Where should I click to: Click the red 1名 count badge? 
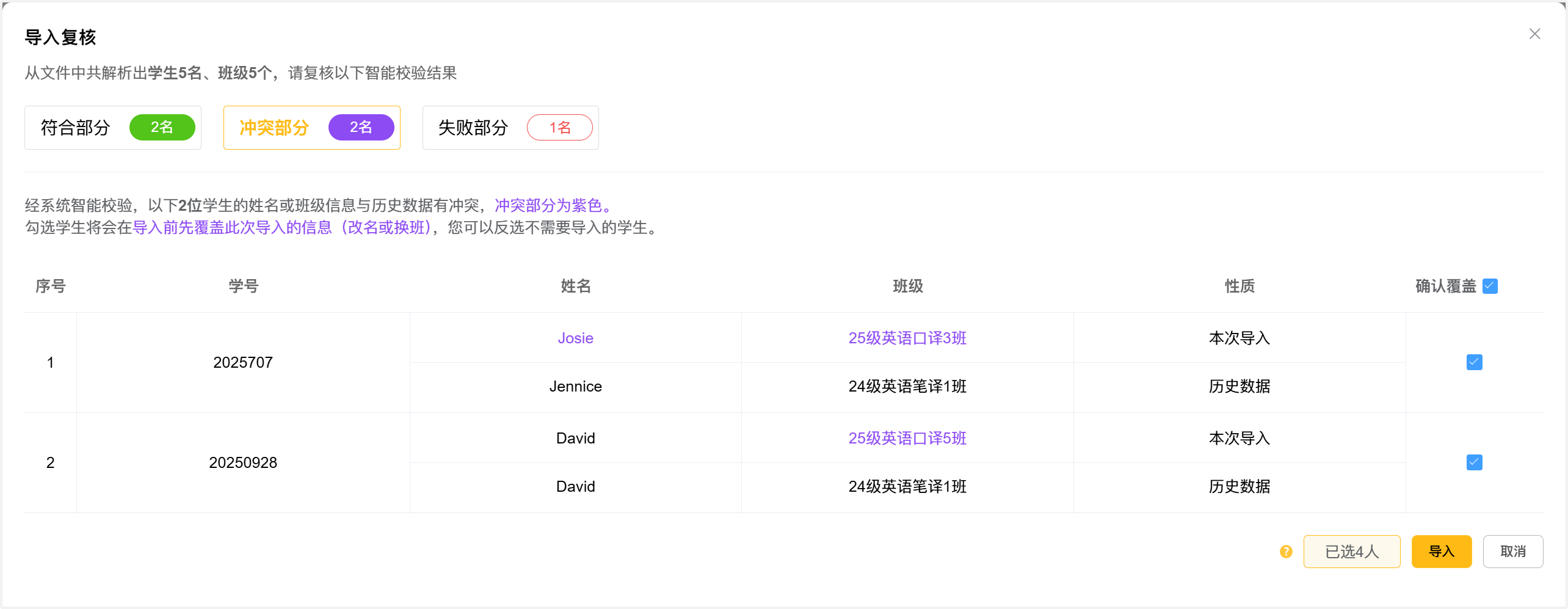pos(559,128)
